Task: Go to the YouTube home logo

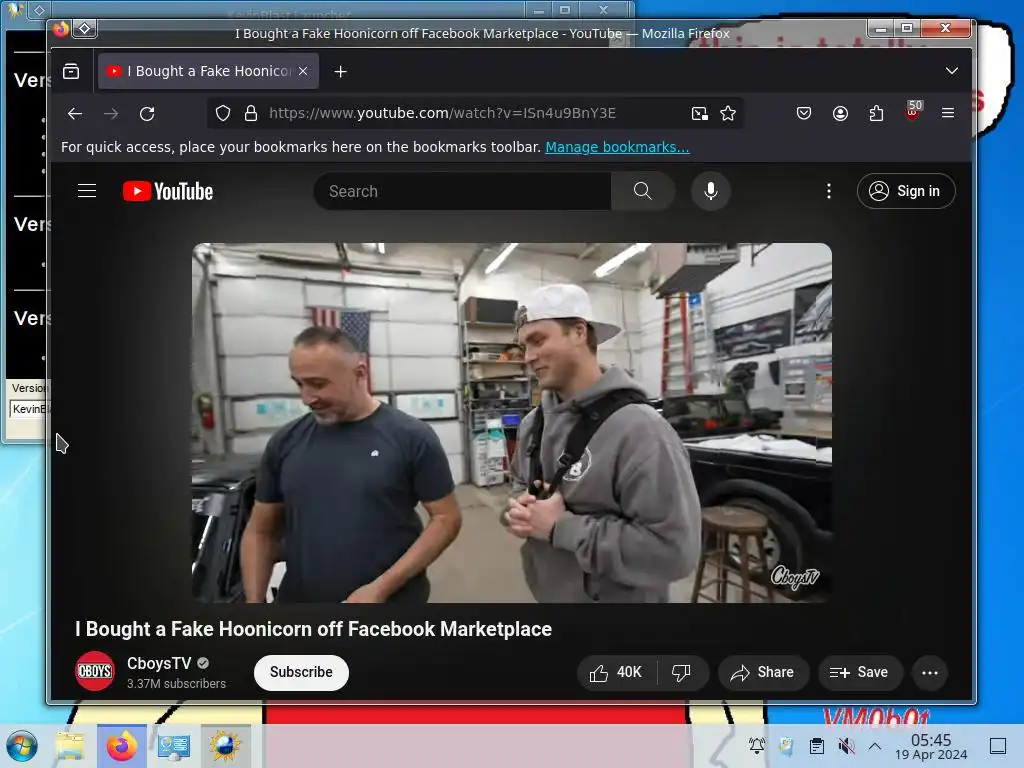Action: tap(168, 191)
